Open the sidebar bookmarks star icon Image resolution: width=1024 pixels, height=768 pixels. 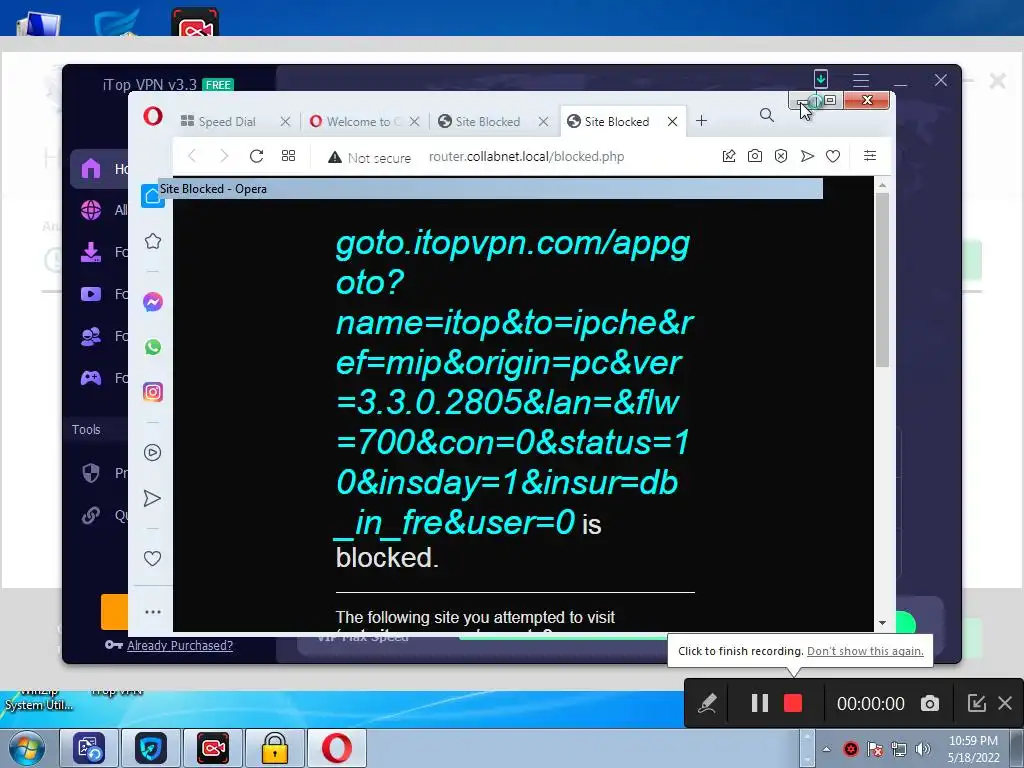[x=153, y=241]
